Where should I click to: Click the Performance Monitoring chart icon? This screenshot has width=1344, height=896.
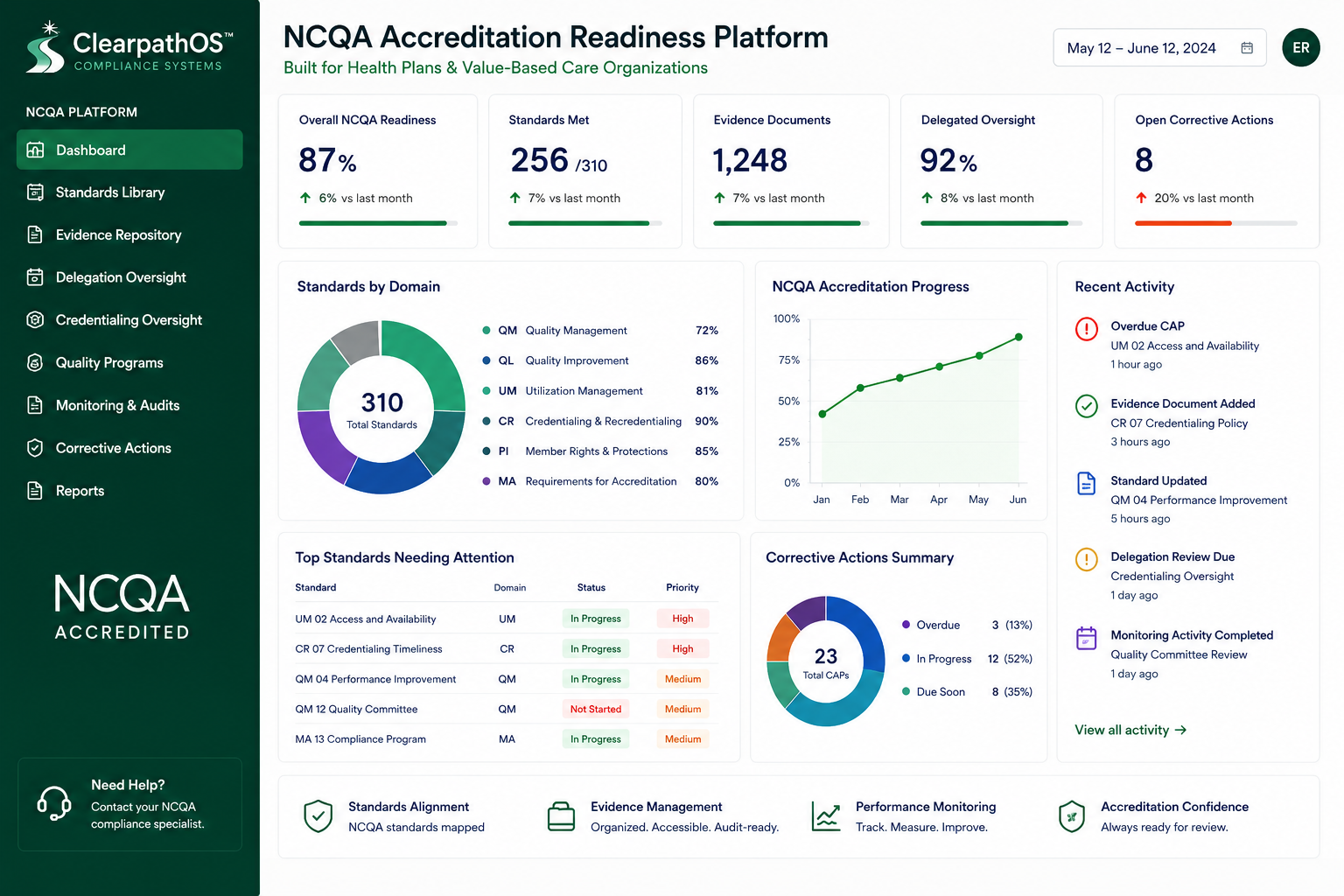coord(826,816)
